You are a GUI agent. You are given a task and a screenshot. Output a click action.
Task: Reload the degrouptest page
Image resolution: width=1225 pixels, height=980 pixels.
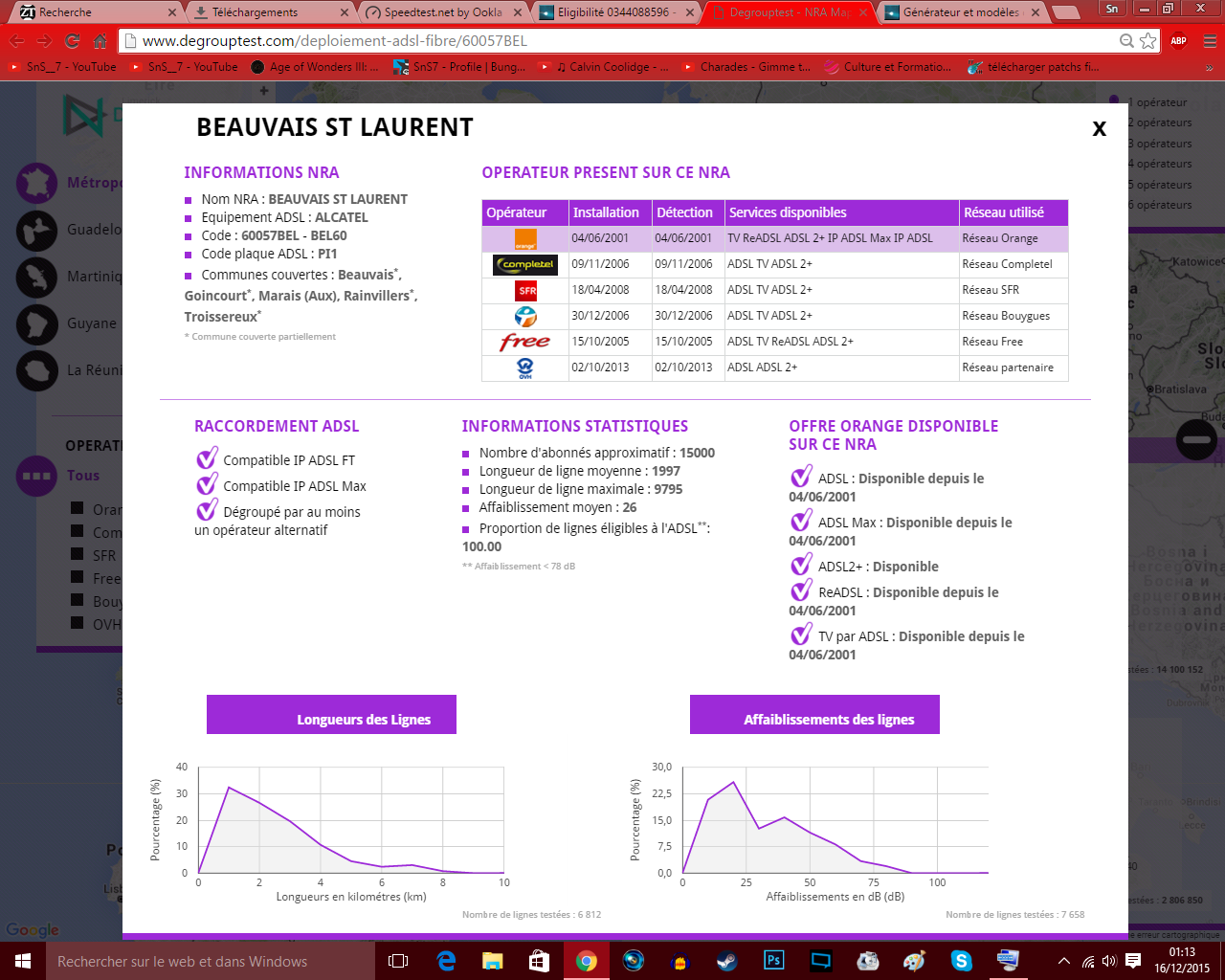[73, 41]
